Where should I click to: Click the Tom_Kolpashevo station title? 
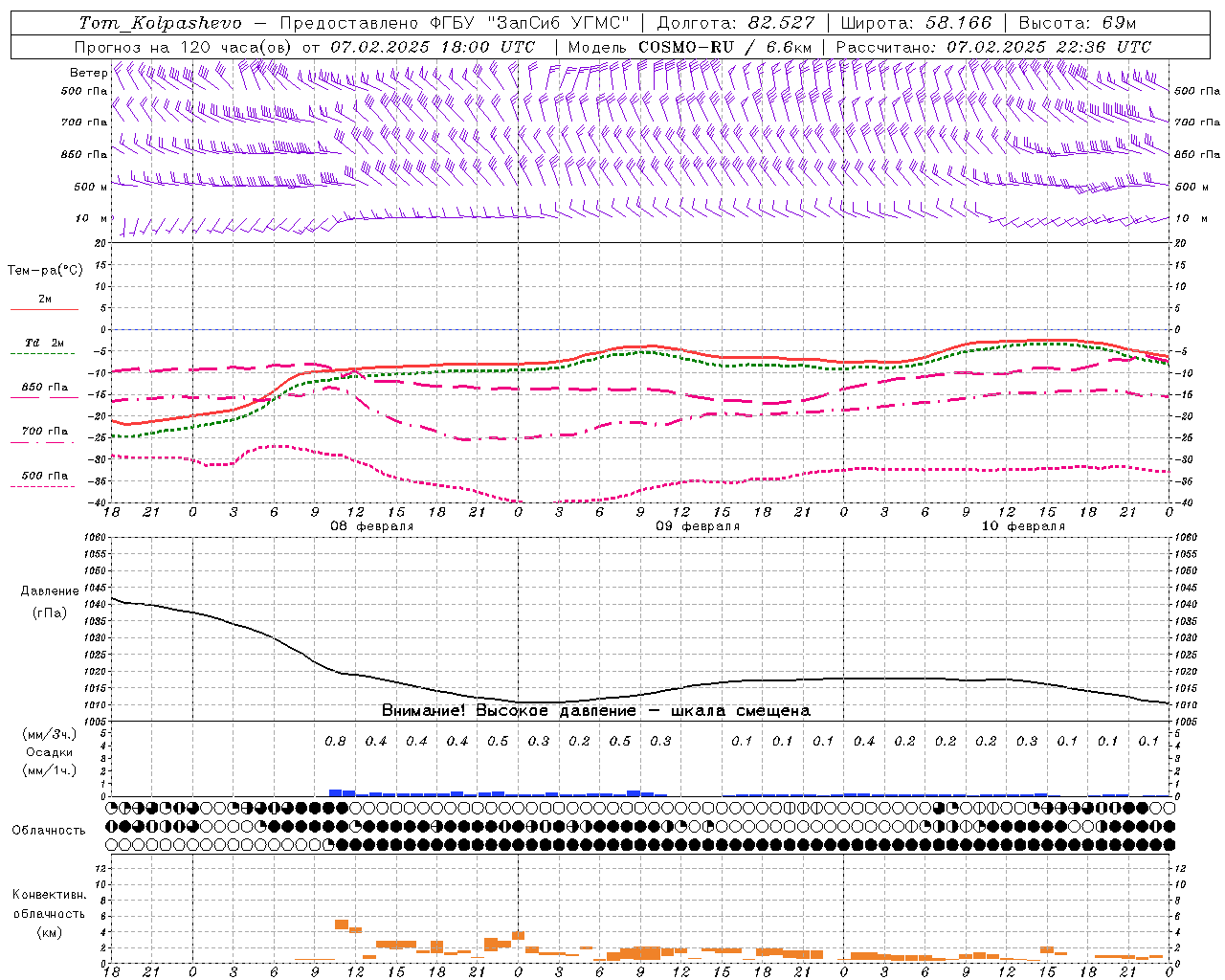coord(160,23)
